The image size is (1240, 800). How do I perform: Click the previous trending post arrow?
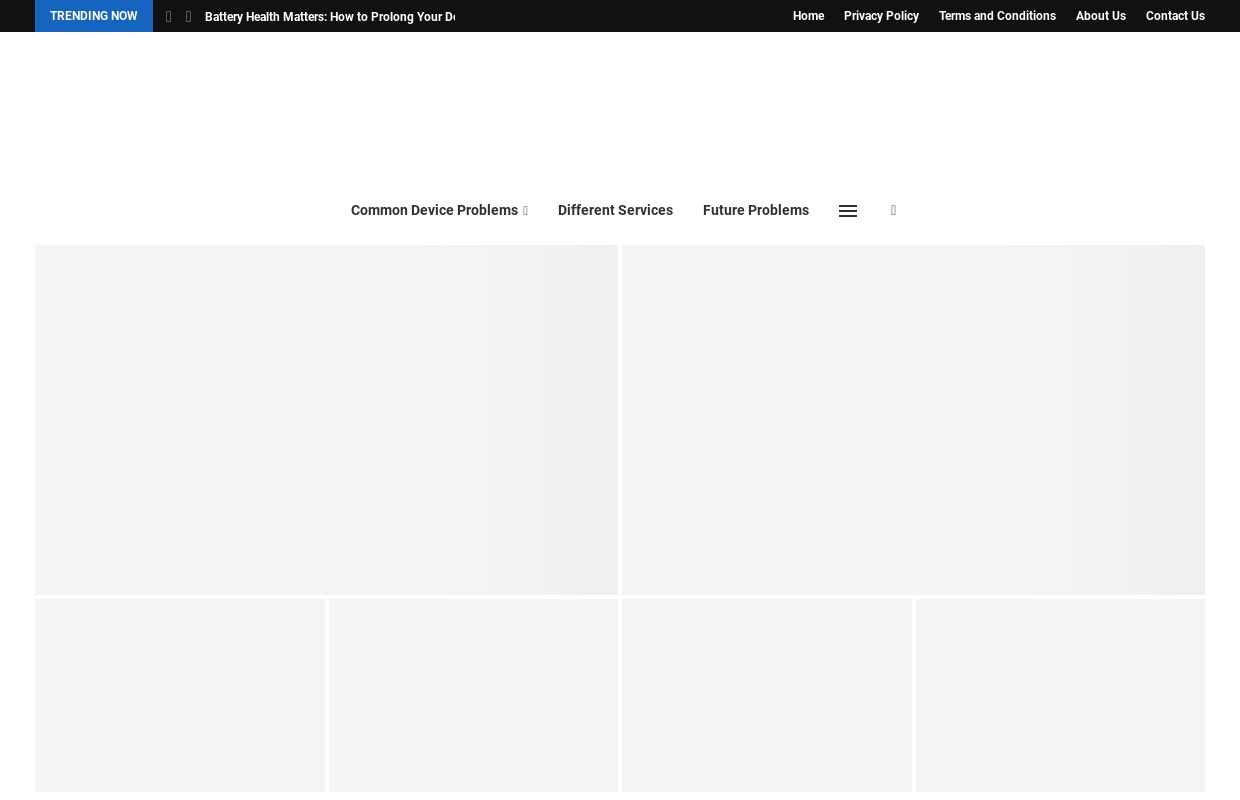coord(168,17)
